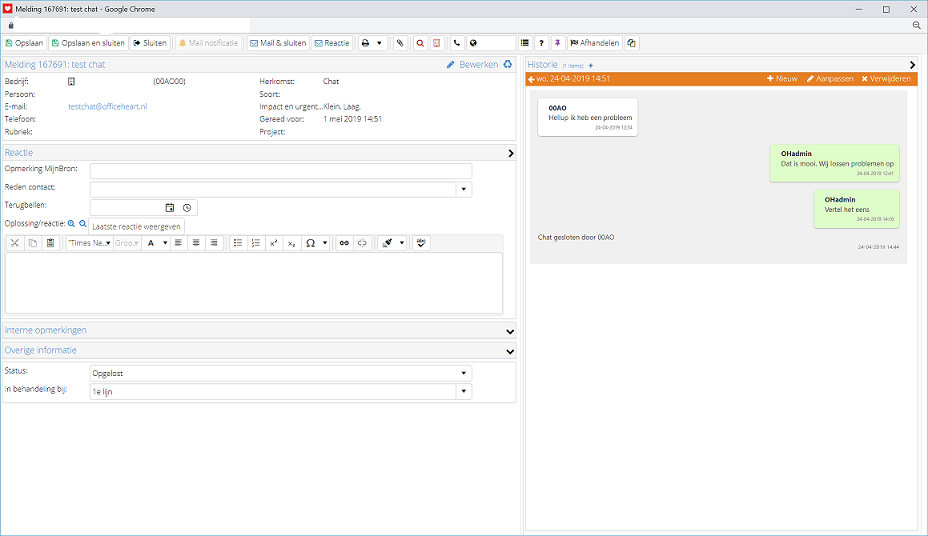Click the purple pin icon

(558, 43)
